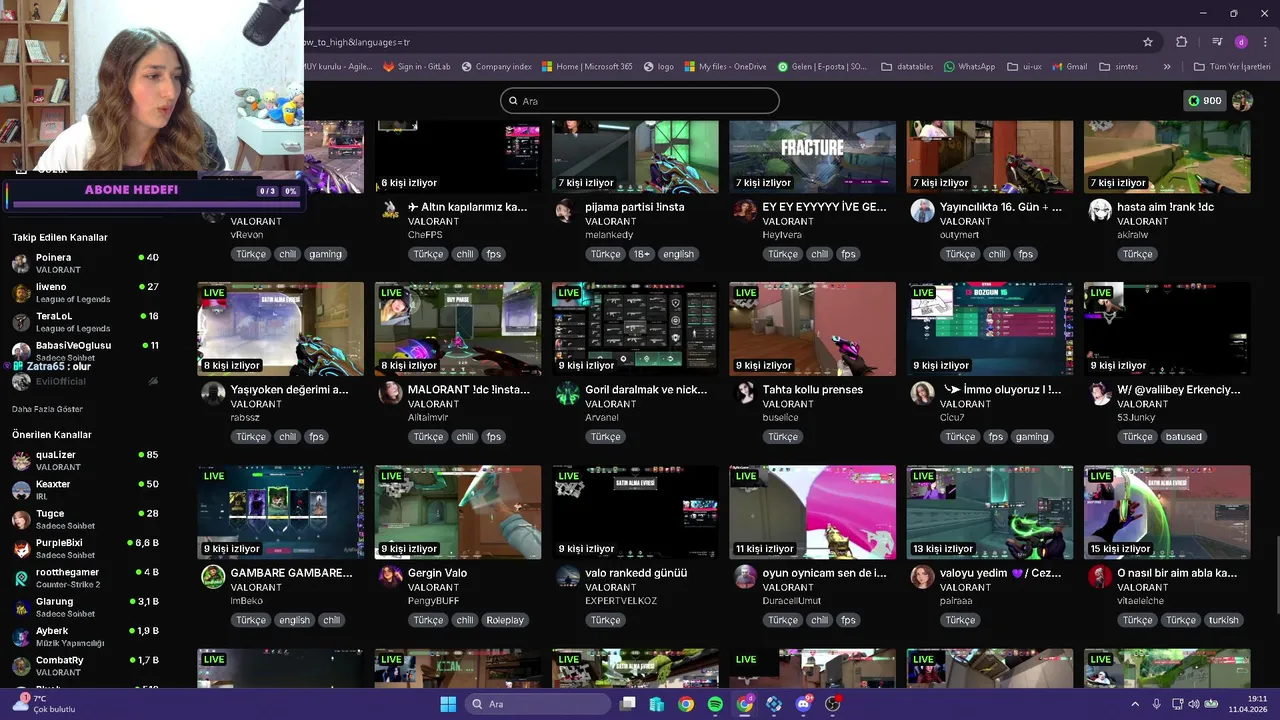This screenshot has height=720, width=1280.
Task: Open the datatables bookmark folder
Action: pyautogui.click(x=907, y=67)
